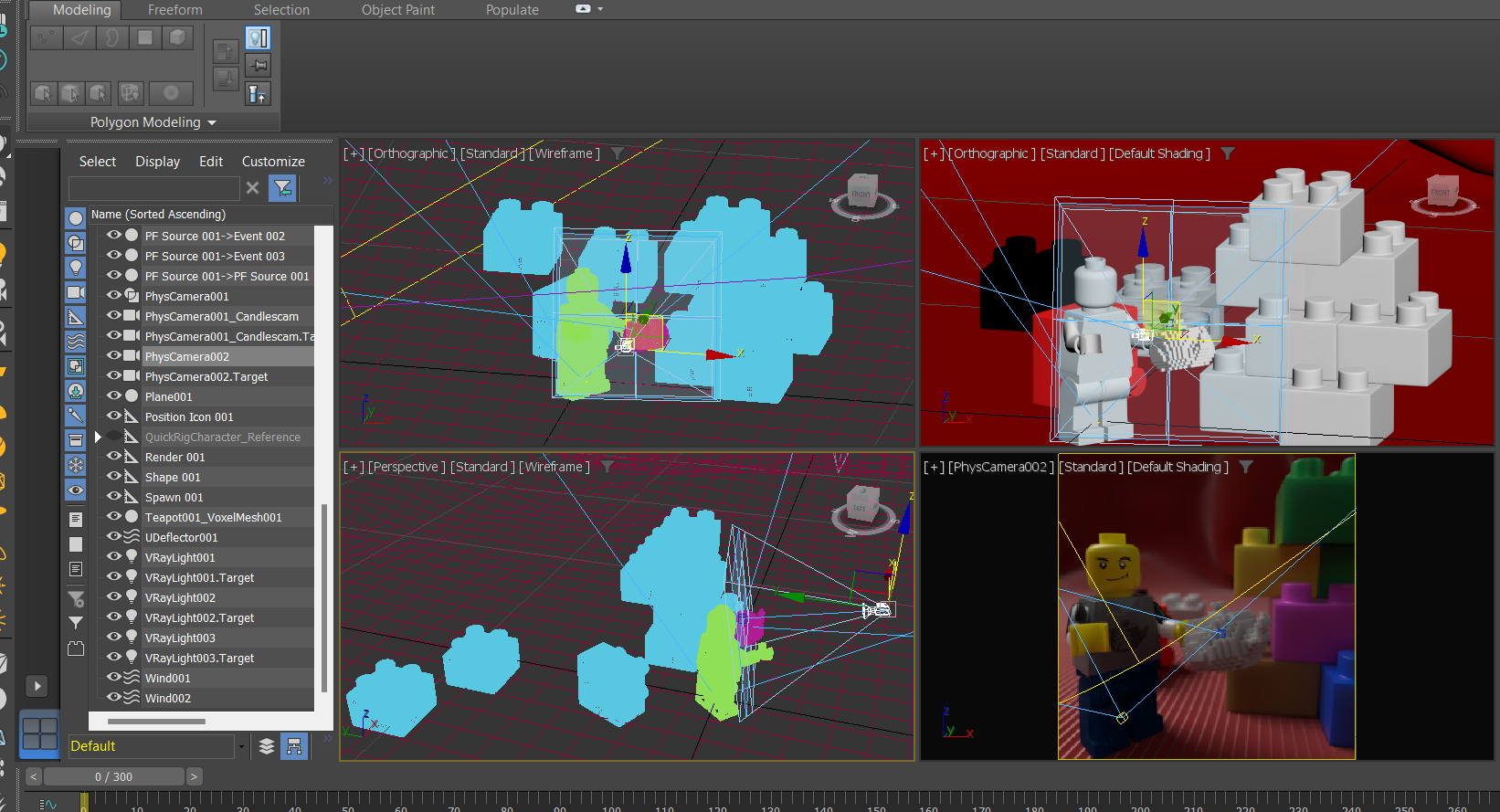The width and height of the screenshot is (1500, 812).
Task: Switch to the Freeform ribbon tab
Action: click(x=174, y=10)
